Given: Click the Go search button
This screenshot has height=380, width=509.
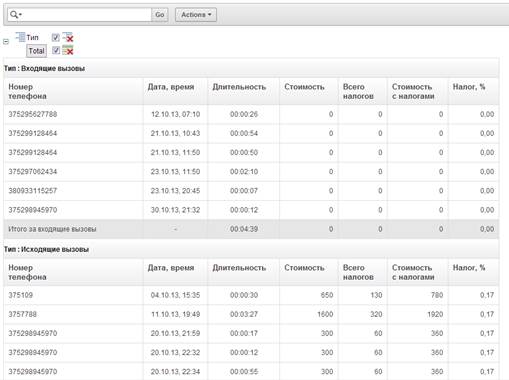Looking at the screenshot, I should pos(160,15).
